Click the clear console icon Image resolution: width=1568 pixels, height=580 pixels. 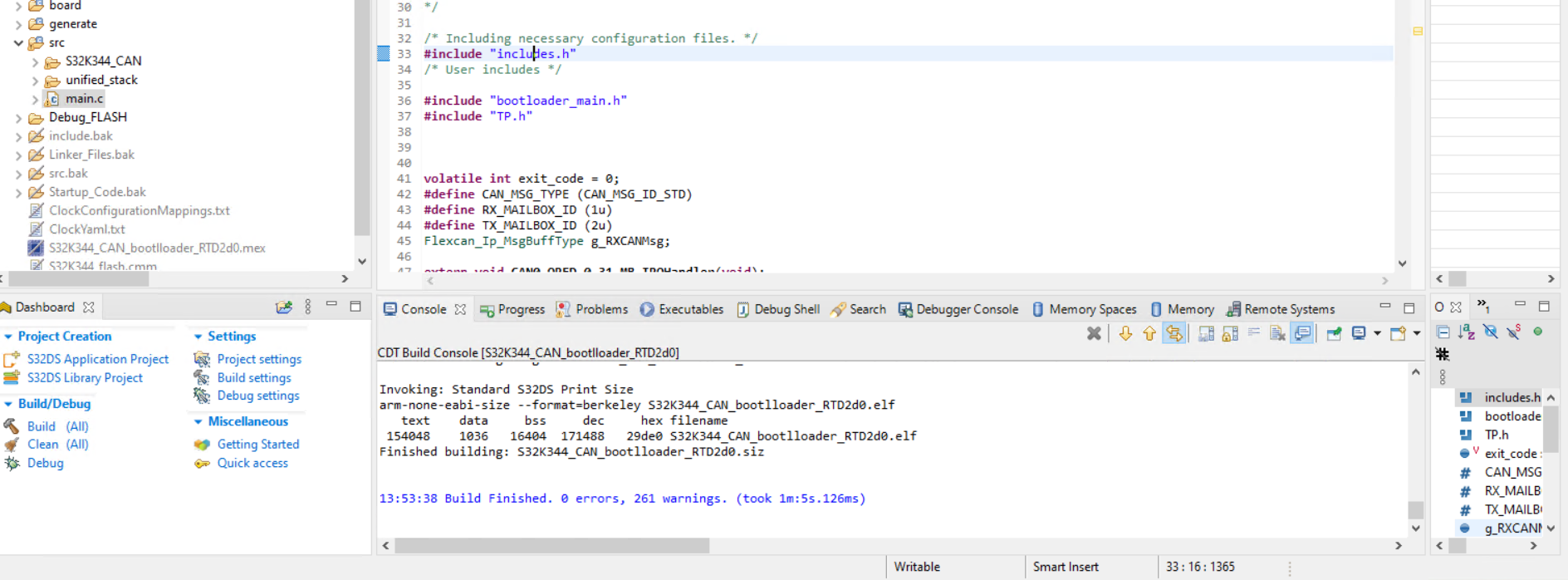pos(1277,333)
